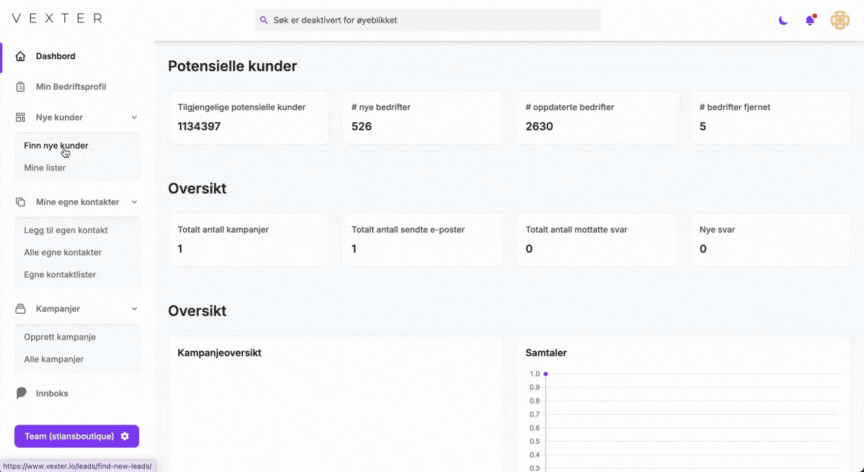Click the Totalt antall sendte e-poster card
The width and height of the screenshot is (864, 472).
tap(422, 240)
